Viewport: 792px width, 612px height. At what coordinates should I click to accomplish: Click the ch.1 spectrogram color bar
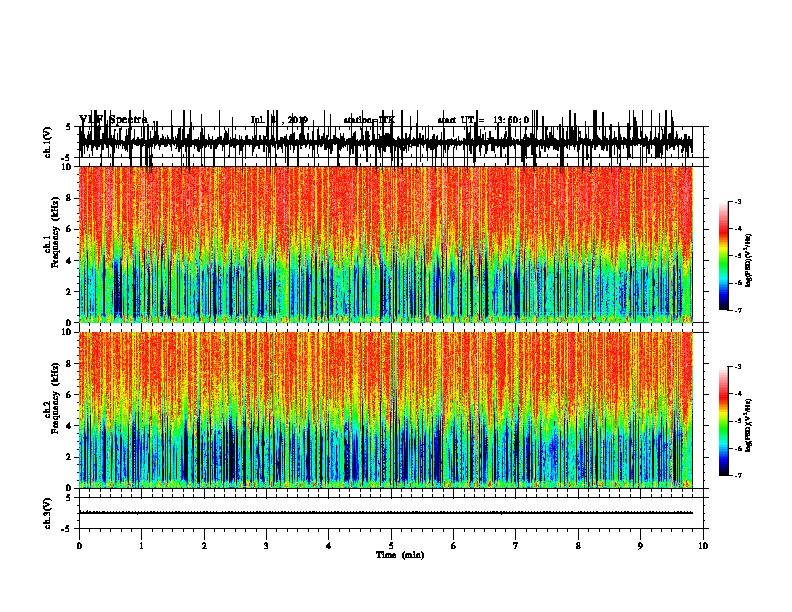[x=724, y=255]
